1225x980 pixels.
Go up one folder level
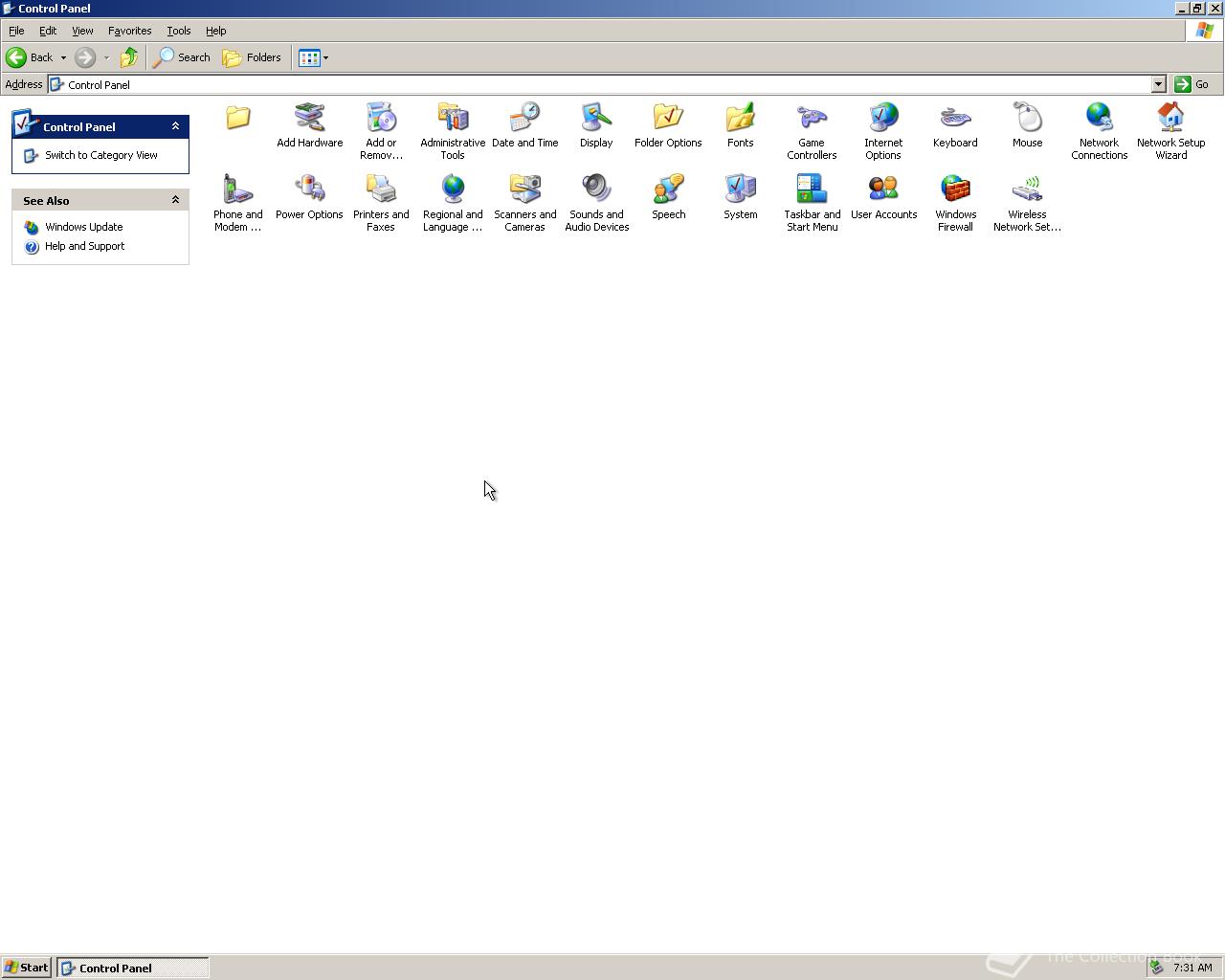click(129, 57)
